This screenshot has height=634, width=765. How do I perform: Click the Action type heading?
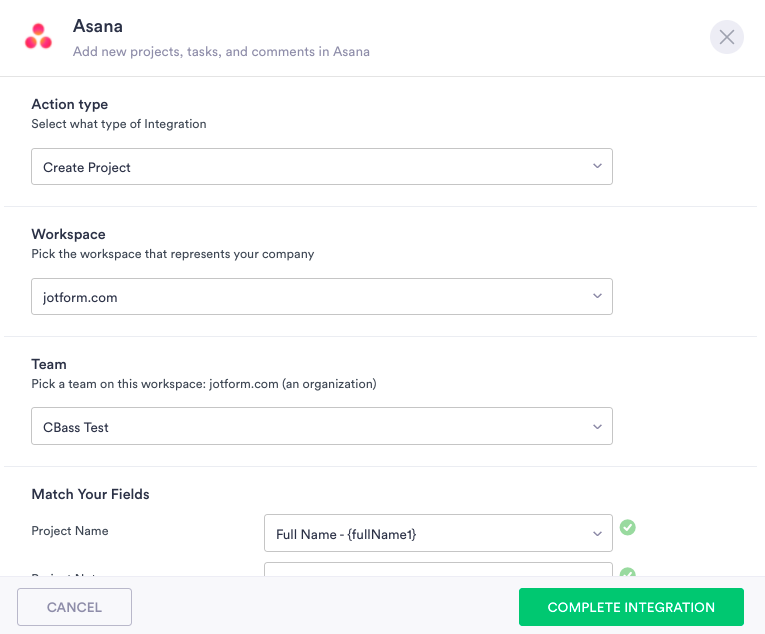click(70, 104)
